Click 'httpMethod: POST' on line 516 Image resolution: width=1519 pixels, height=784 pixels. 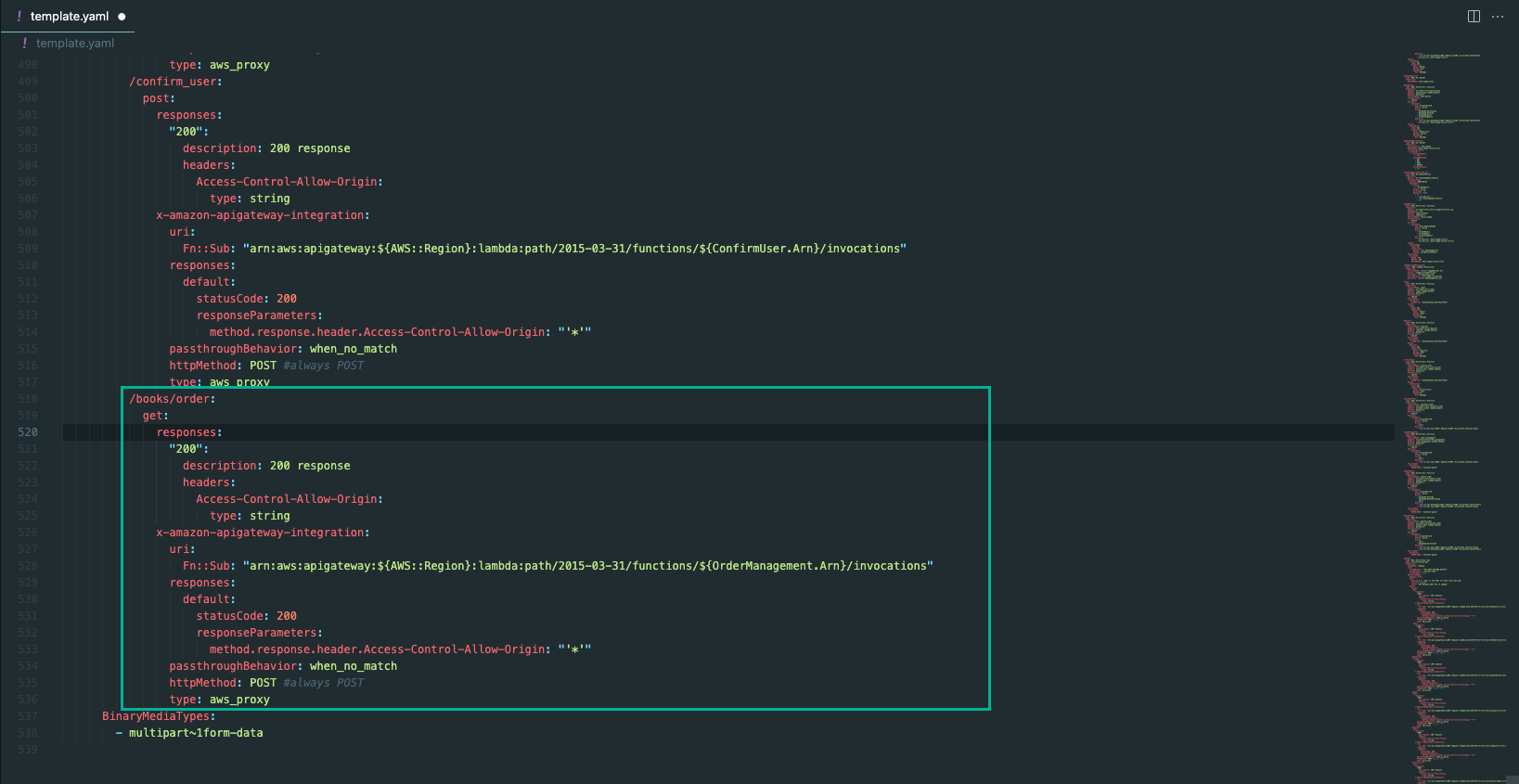point(223,366)
